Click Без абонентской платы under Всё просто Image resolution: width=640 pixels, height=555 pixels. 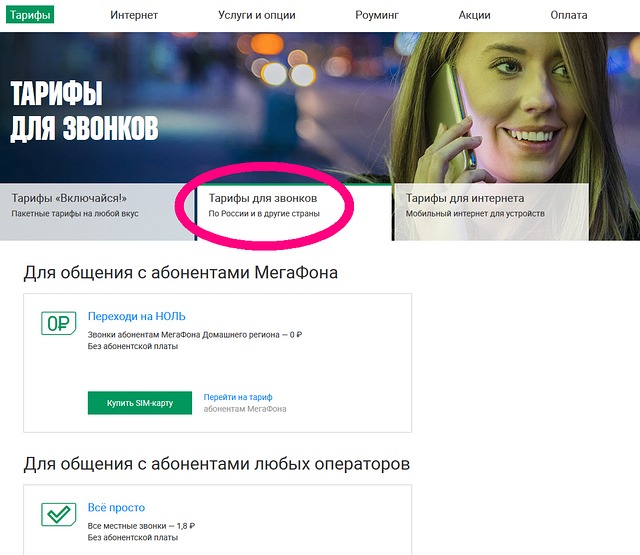click(x=133, y=537)
